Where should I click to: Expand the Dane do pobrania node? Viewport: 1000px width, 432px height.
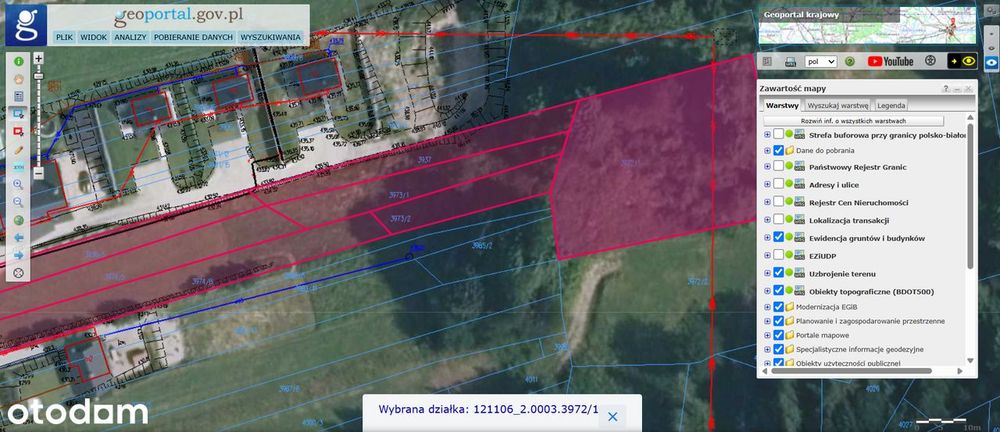(x=767, y=151)
